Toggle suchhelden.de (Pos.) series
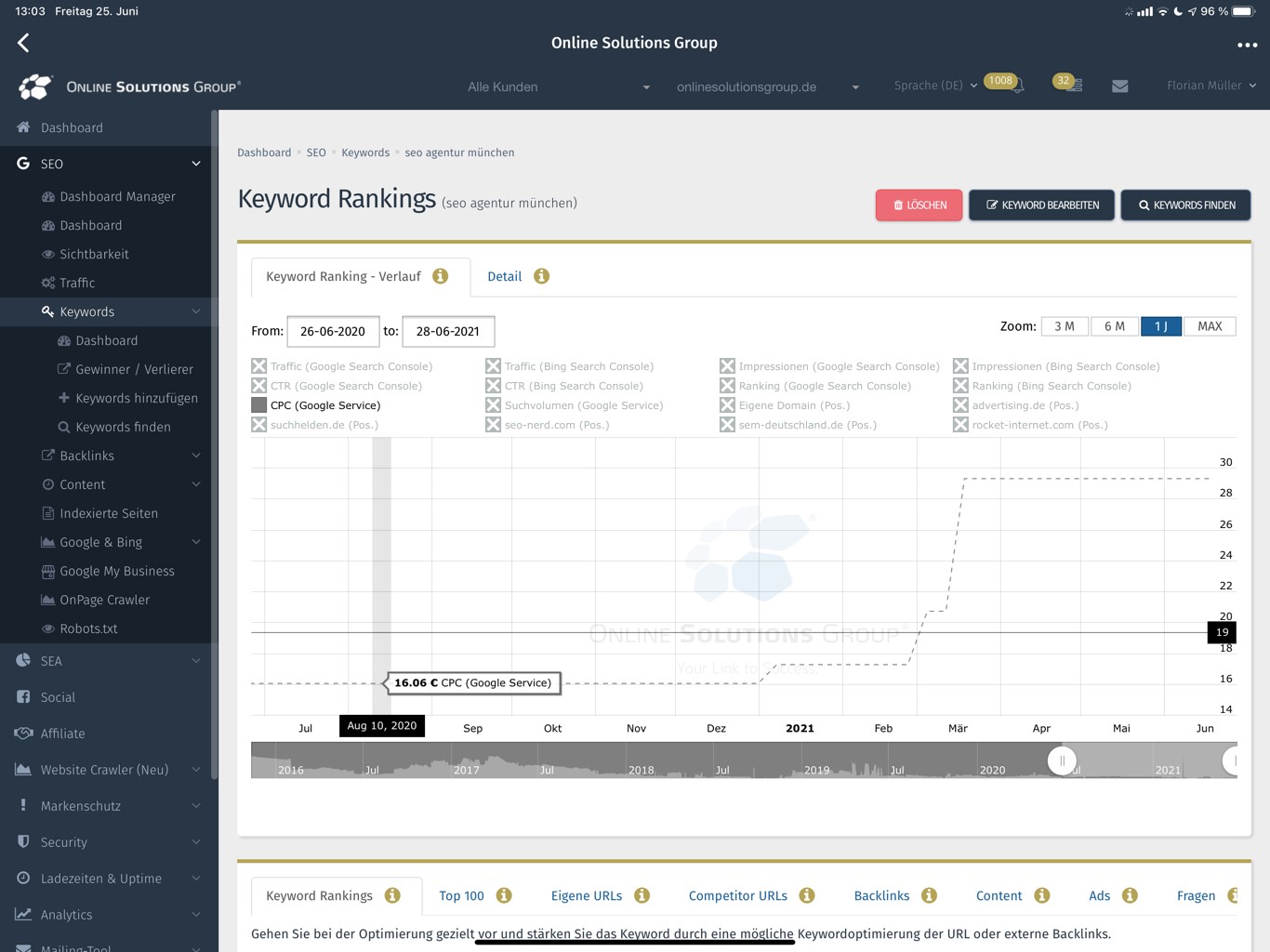 [x=315, y=425]
